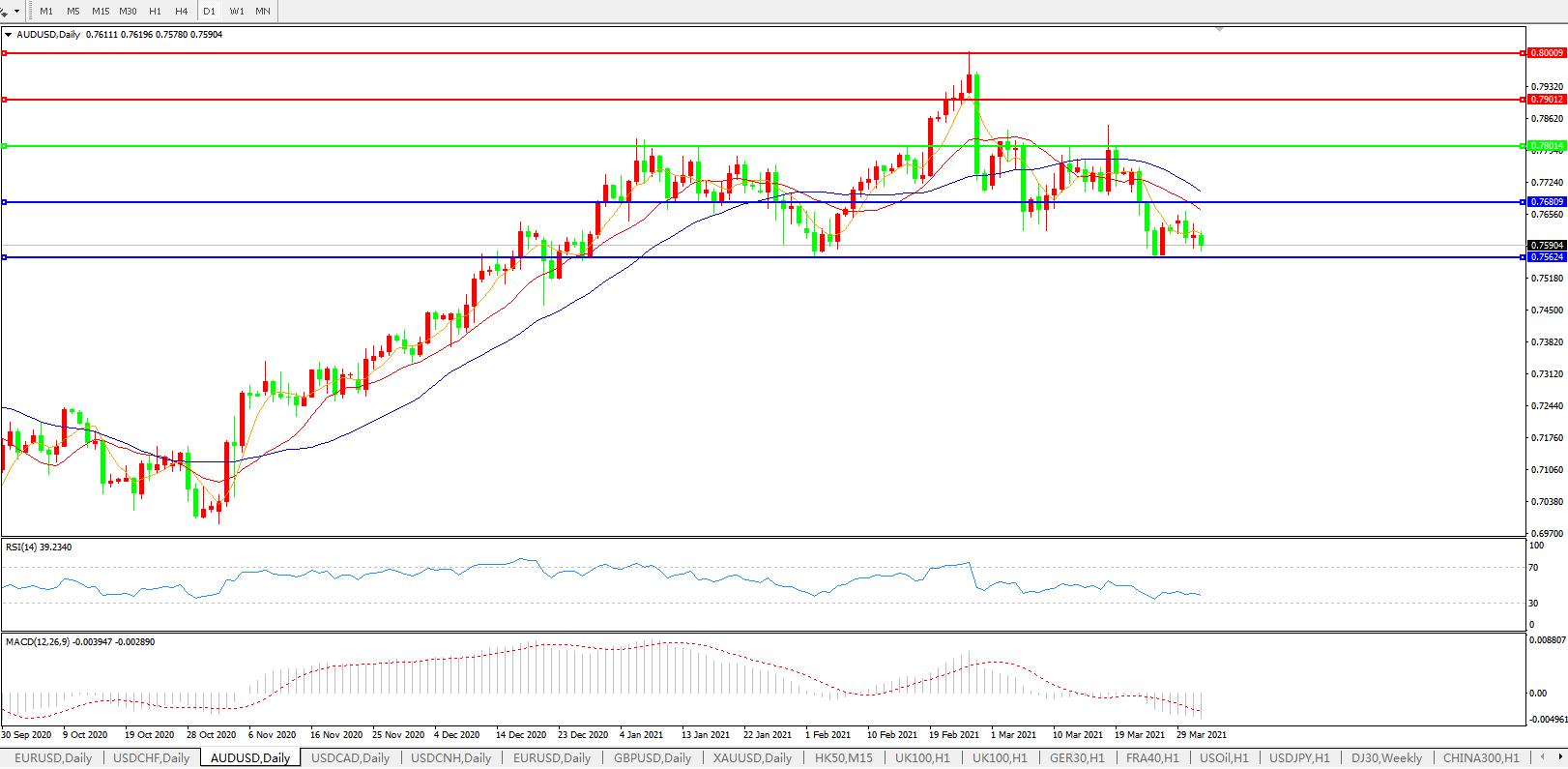Click the RSI(14) indicator label

(39, 547)
